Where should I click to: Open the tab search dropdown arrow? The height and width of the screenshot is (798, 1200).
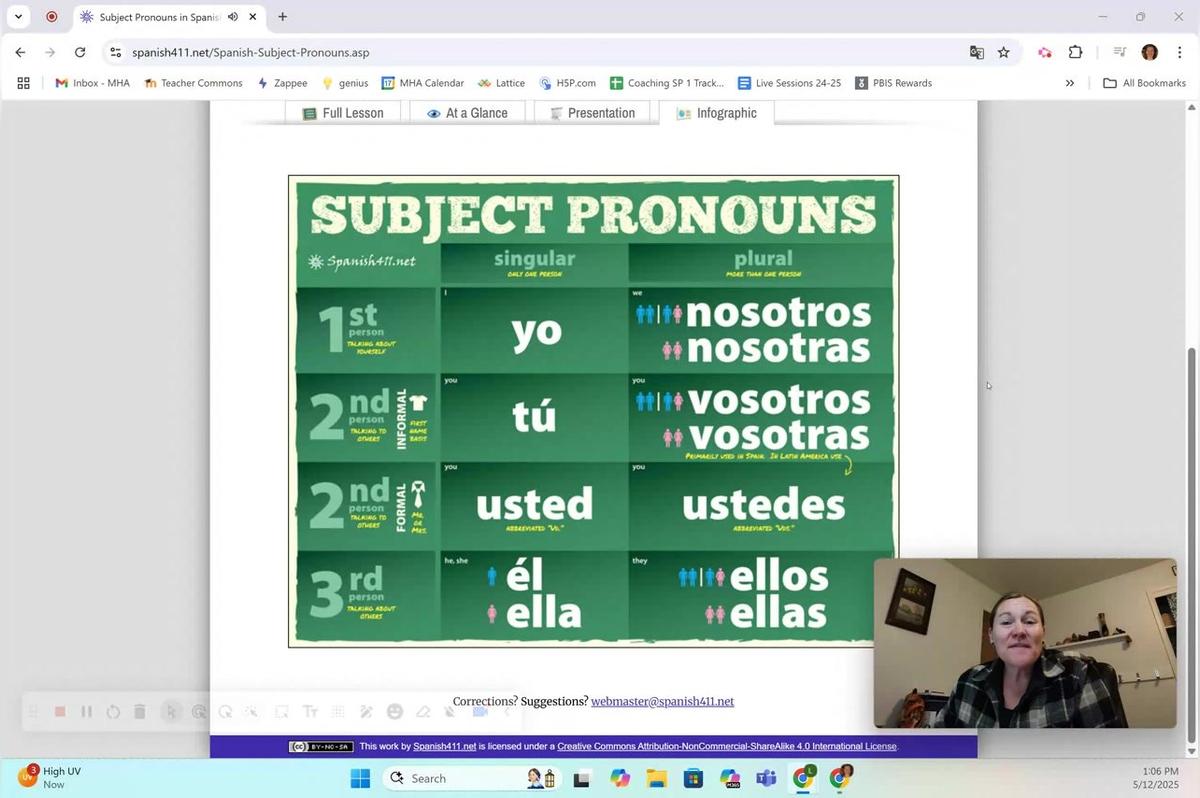[x=18, y=17]
